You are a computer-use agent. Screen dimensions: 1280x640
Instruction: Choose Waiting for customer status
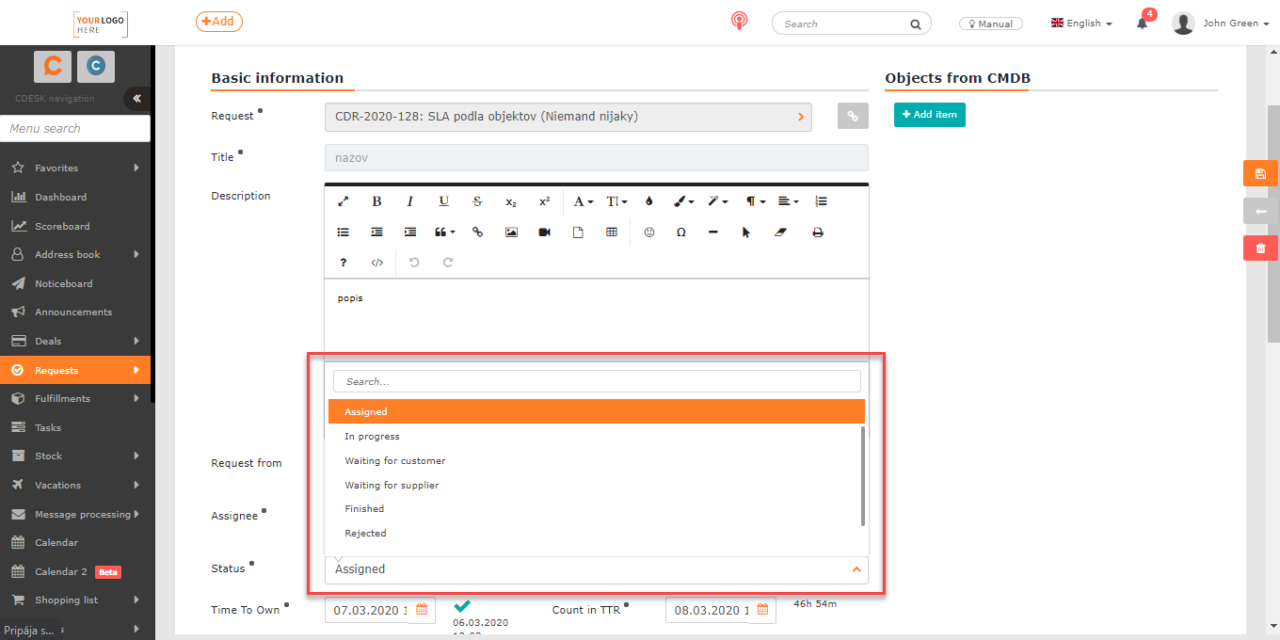coord(594,461)
